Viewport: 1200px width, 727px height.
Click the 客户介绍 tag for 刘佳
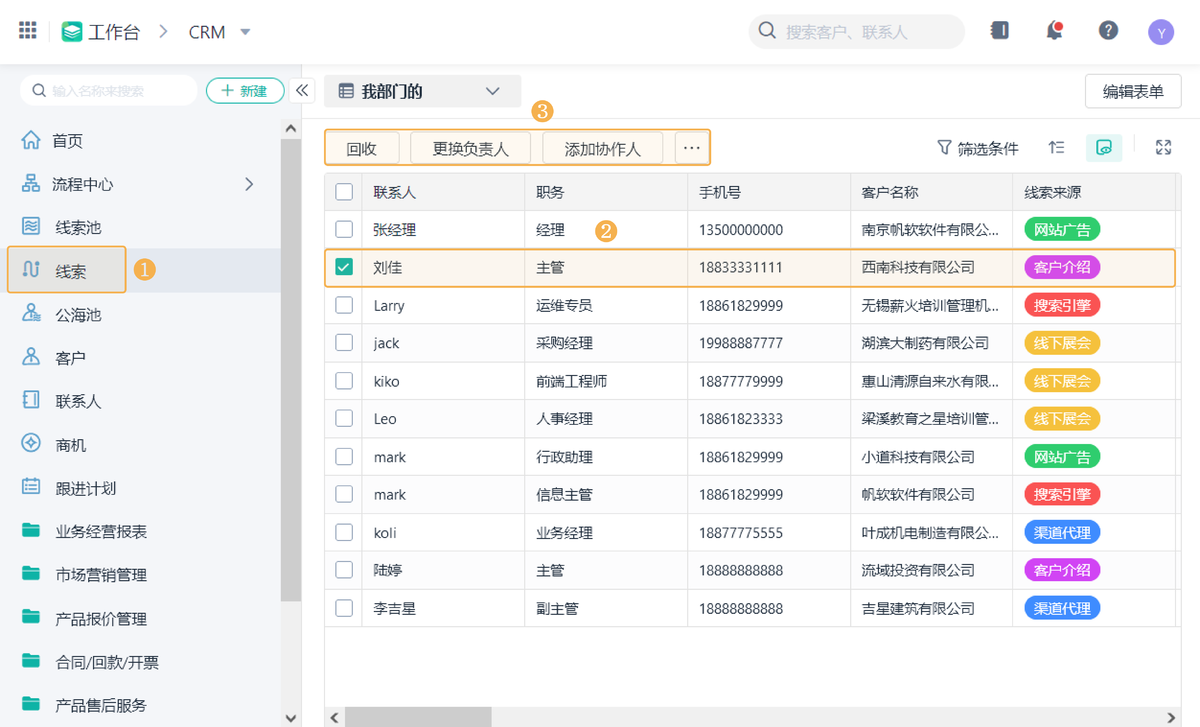point(1062,267)
